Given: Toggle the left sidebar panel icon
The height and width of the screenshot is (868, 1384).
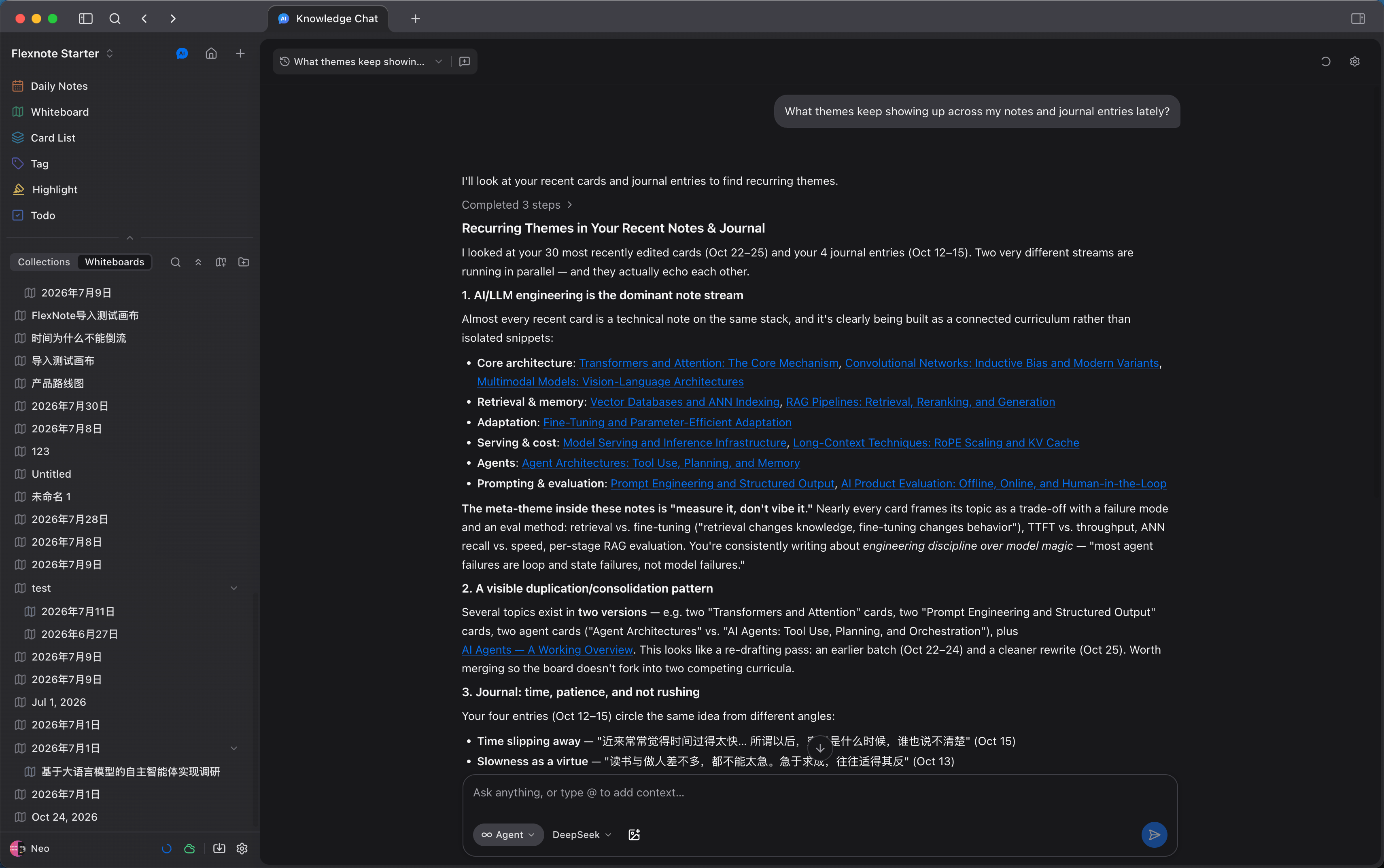Looking at the screenshot, I should 85,18.
